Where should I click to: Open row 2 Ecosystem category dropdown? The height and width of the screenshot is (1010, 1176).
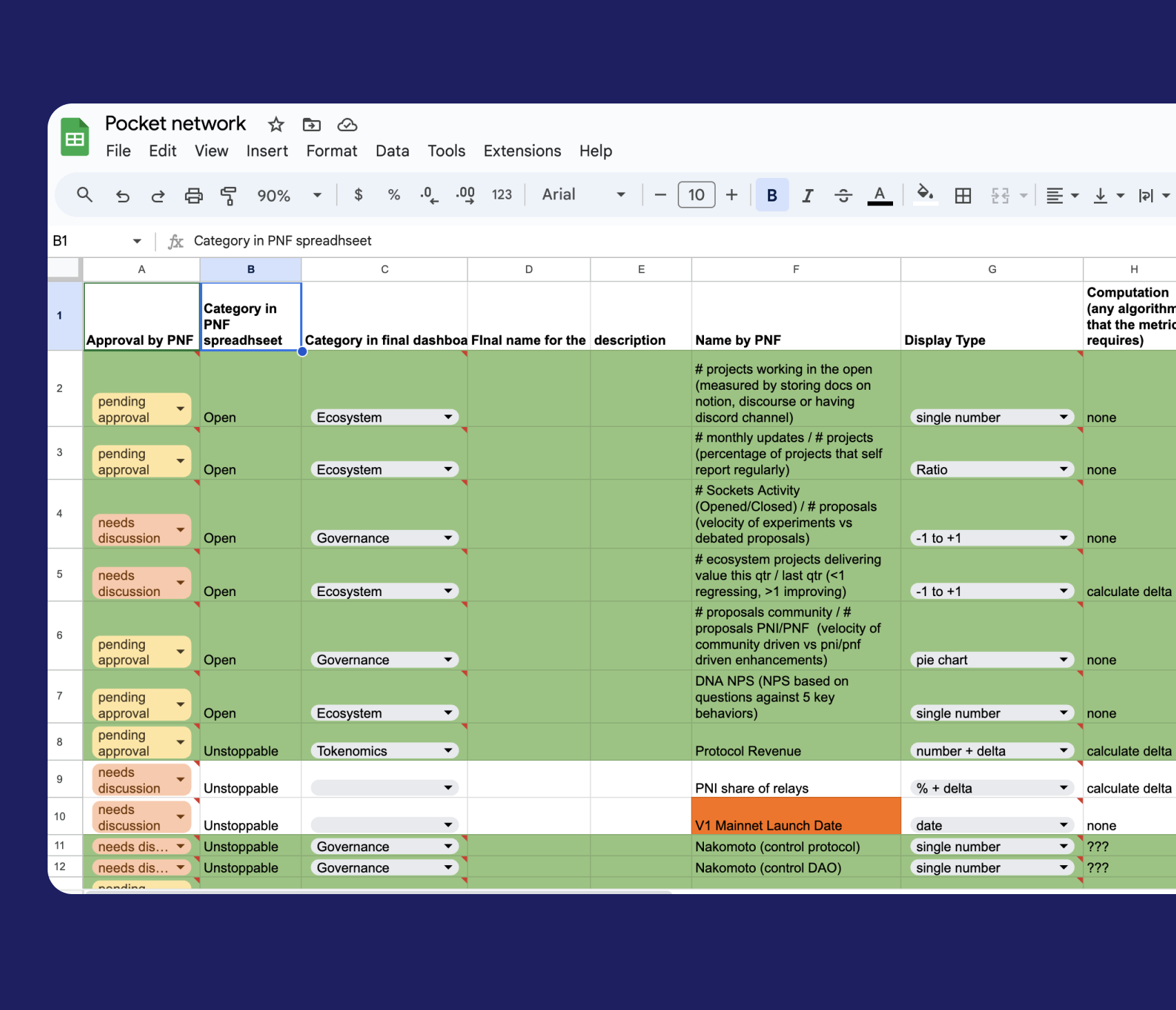(x=384, y=417)
